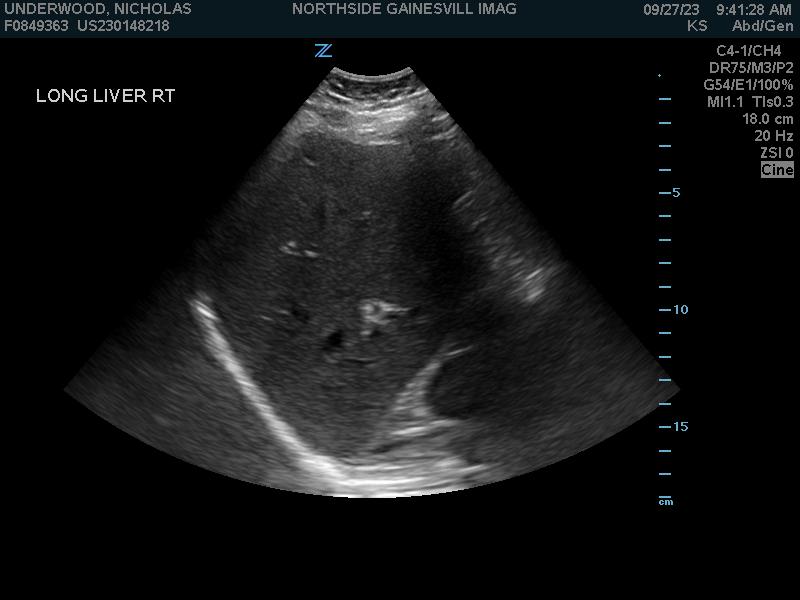Click the highlighted Cine indicator

pos(777,170)
